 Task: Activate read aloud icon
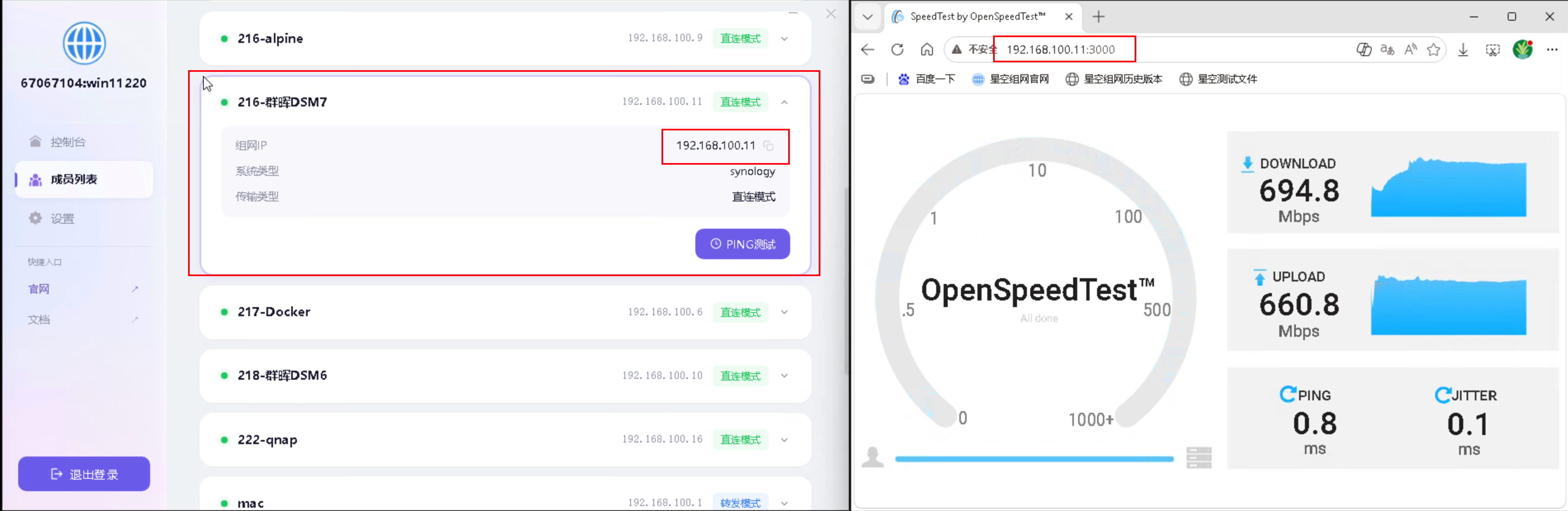pos(1410,50)
